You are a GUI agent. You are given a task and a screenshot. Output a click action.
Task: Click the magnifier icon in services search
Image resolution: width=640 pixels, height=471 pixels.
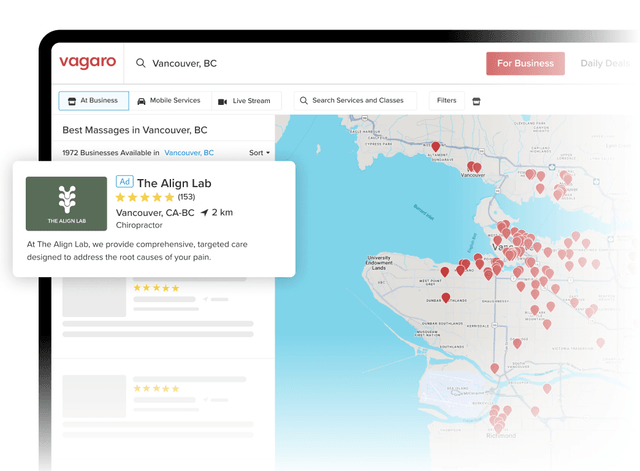tap(304, 100)
